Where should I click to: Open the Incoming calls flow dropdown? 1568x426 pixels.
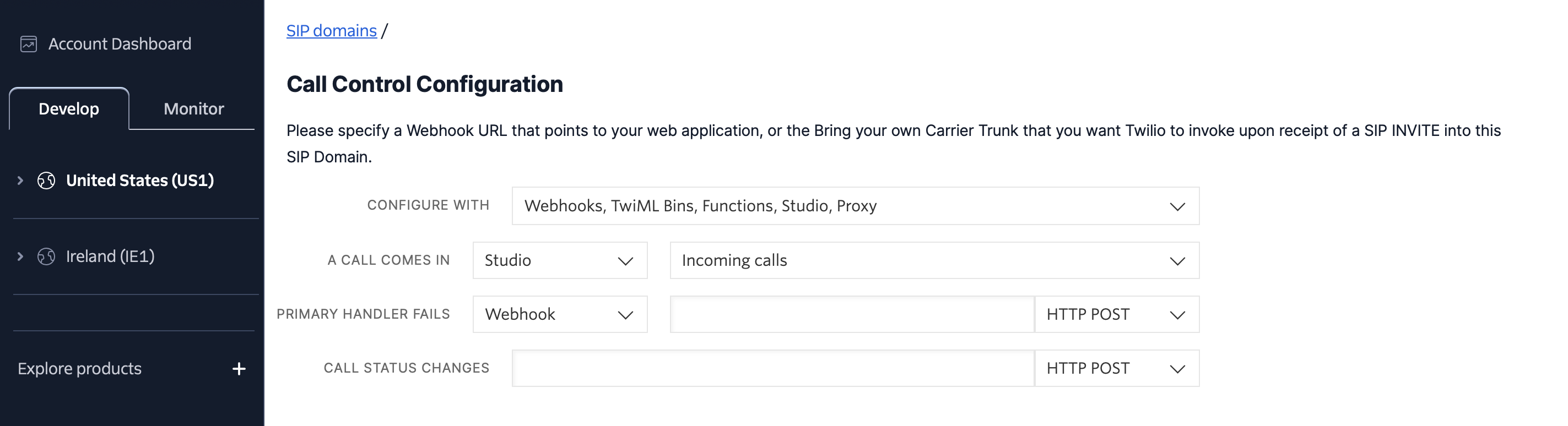(934, 260)
